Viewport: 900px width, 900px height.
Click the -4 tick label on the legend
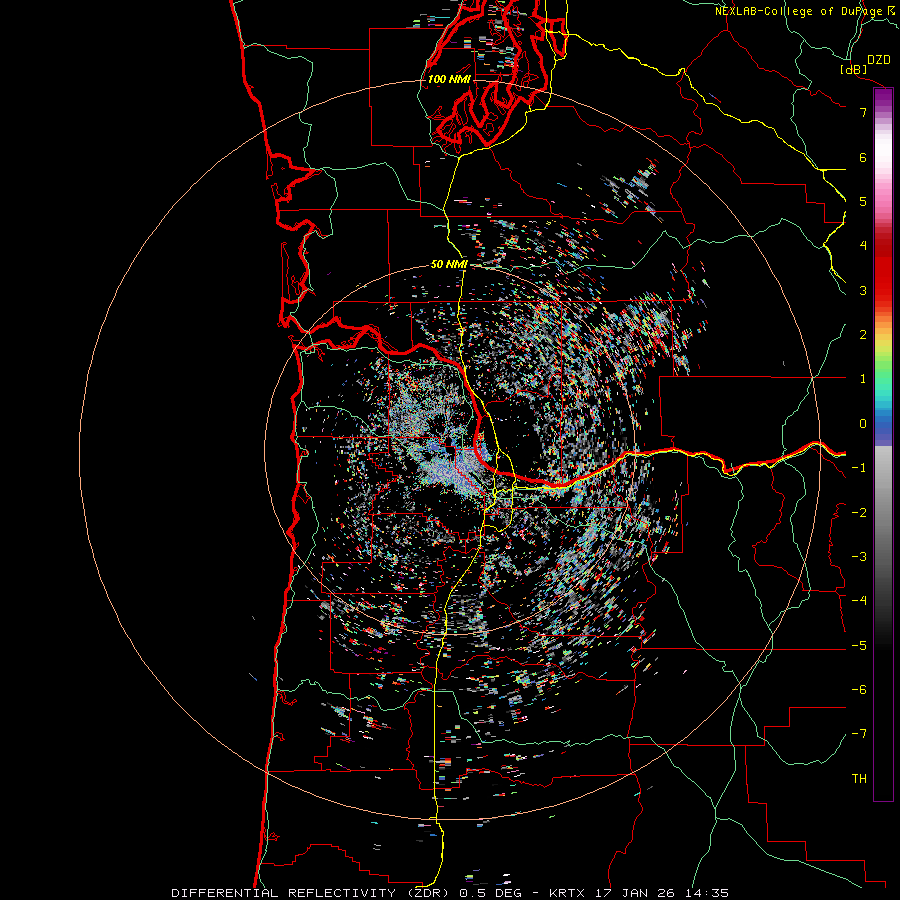[859, 600]
